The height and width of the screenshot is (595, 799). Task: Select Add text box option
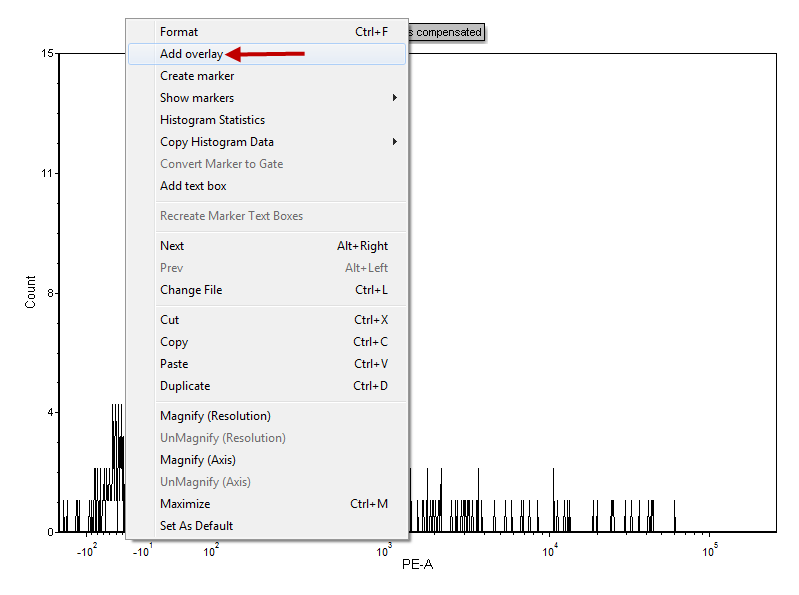[193, 186]
